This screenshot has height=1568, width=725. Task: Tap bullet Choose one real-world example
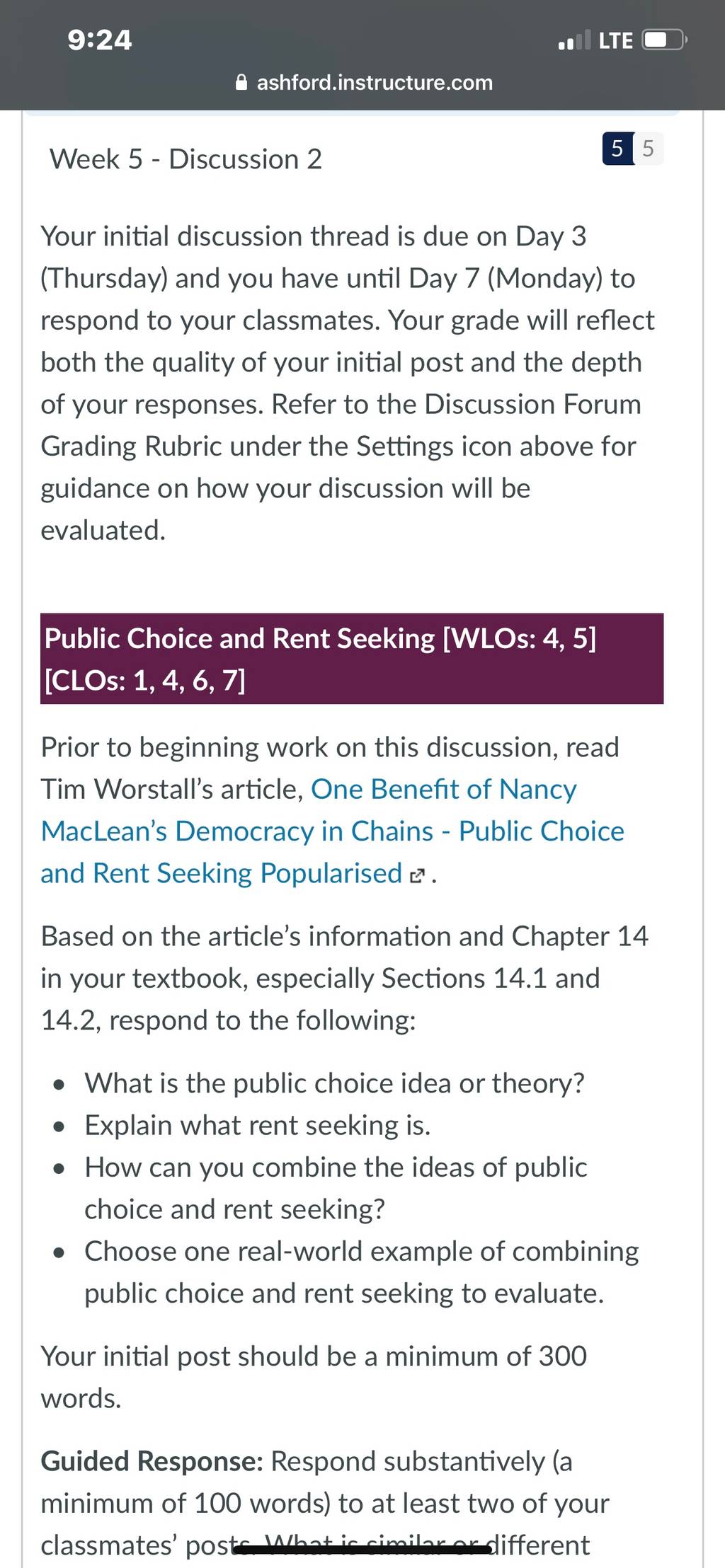pos(362,1272)
